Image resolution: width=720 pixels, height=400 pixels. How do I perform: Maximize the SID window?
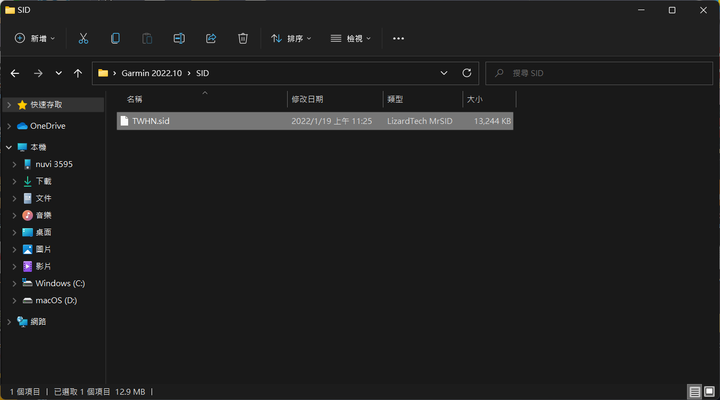(672, 10)
